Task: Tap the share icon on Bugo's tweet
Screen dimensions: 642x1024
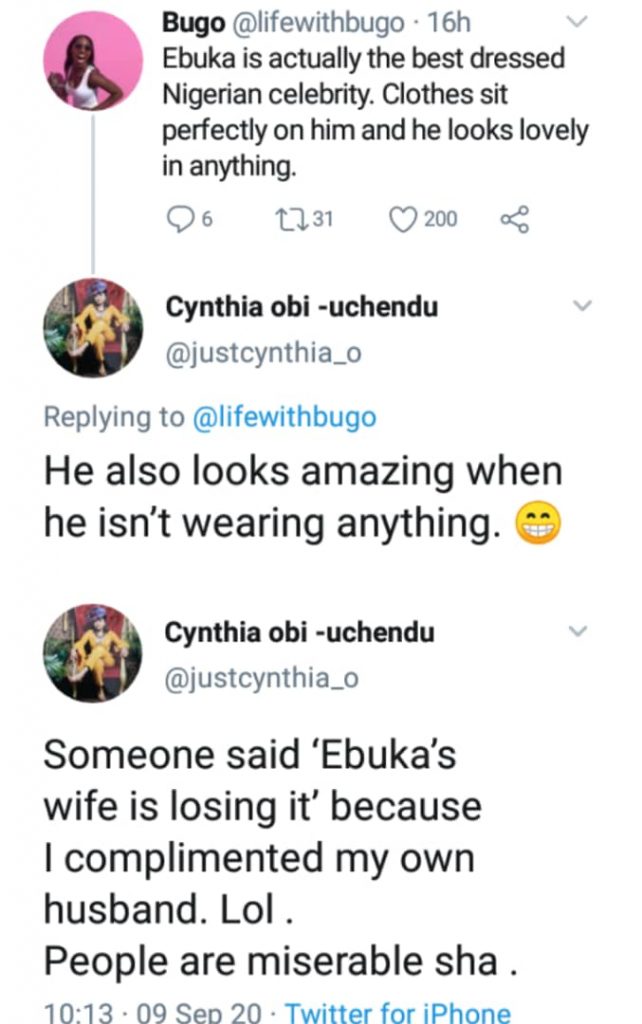Action: click(513, 219)
